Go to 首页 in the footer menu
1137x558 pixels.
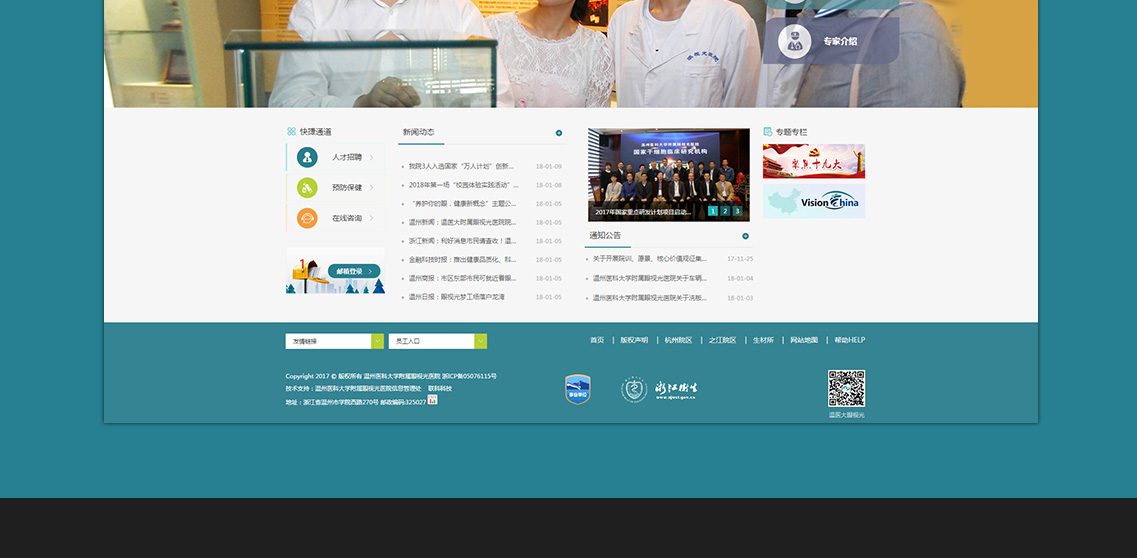pyautogui.click(x=597, y=340)
